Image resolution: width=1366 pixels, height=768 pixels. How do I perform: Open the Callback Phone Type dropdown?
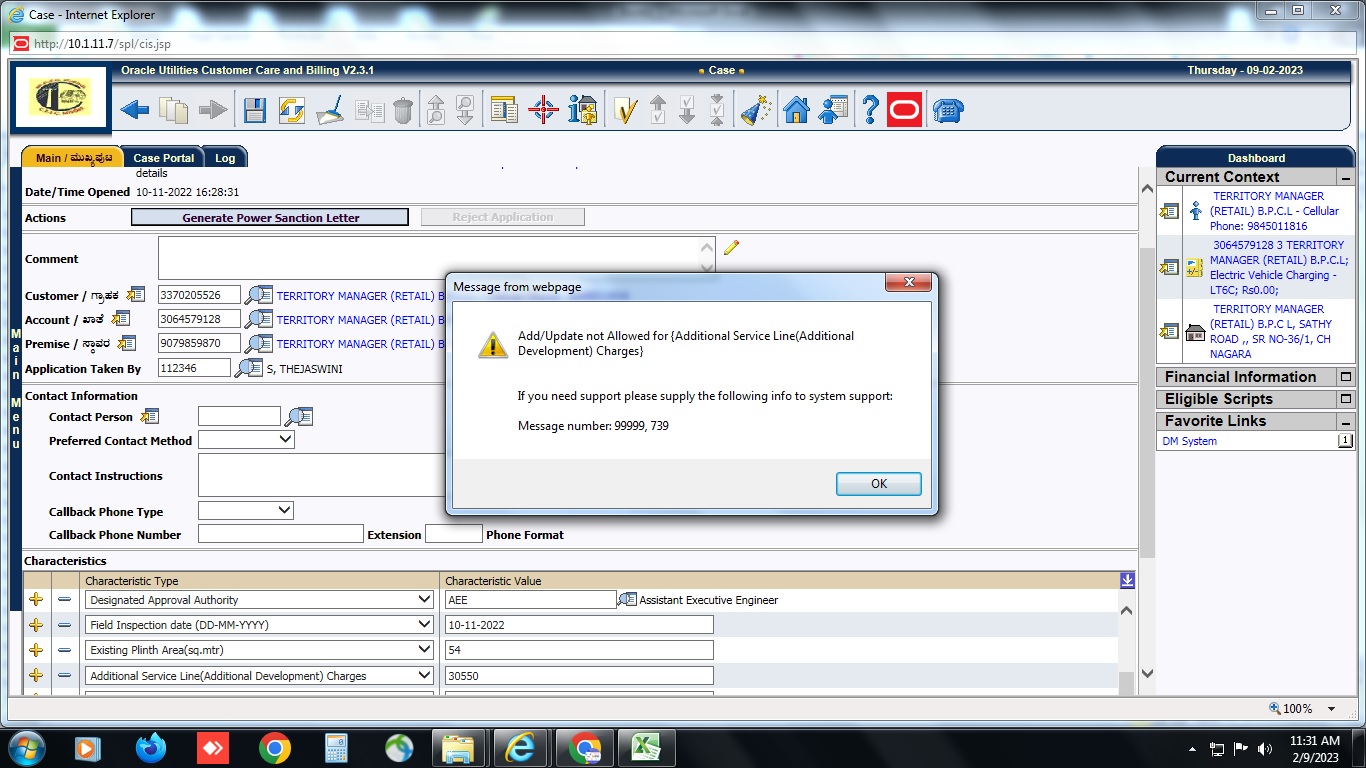(246, 510)
